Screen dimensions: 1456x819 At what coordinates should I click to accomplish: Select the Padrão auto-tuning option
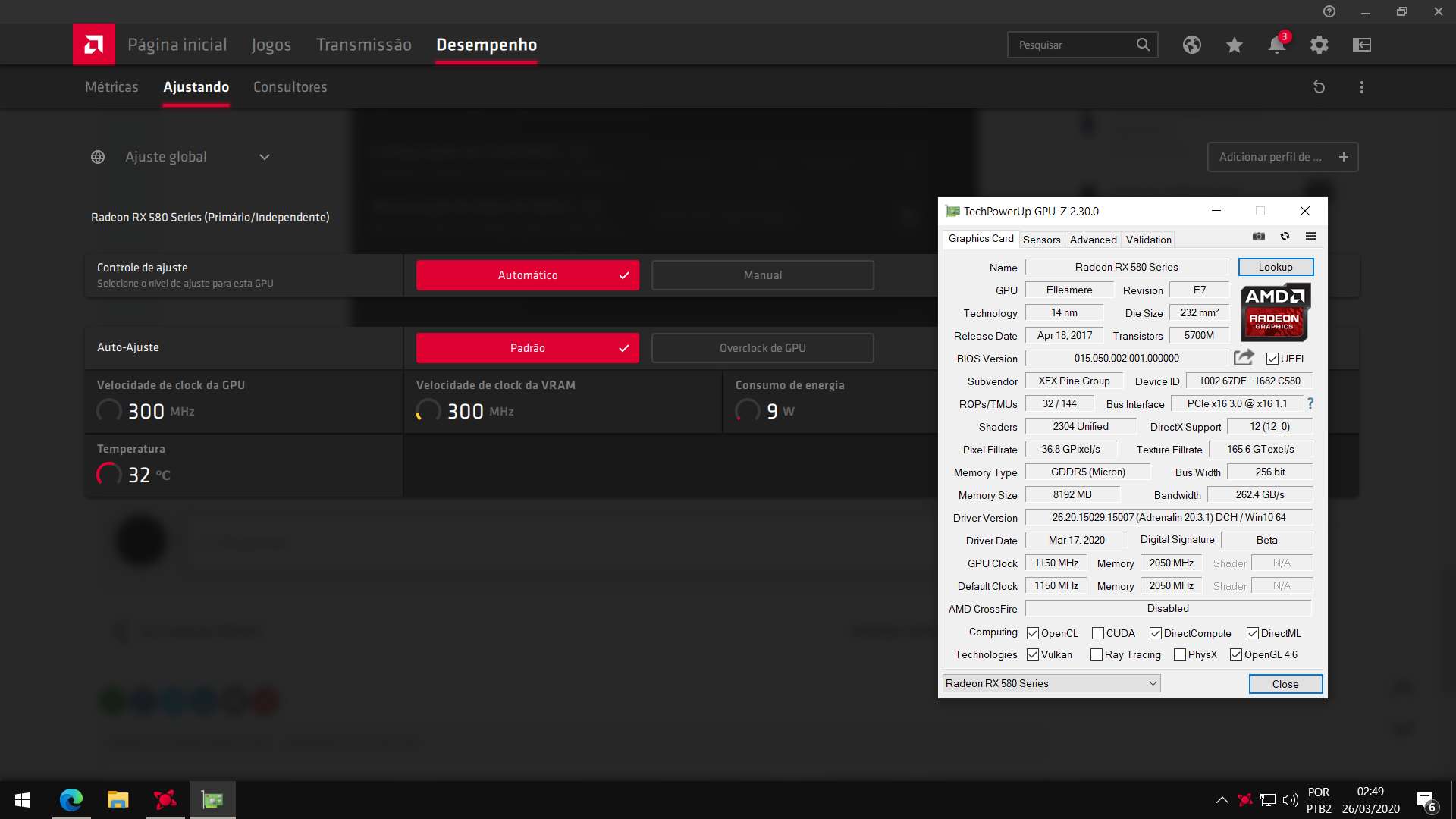[528, 348]
